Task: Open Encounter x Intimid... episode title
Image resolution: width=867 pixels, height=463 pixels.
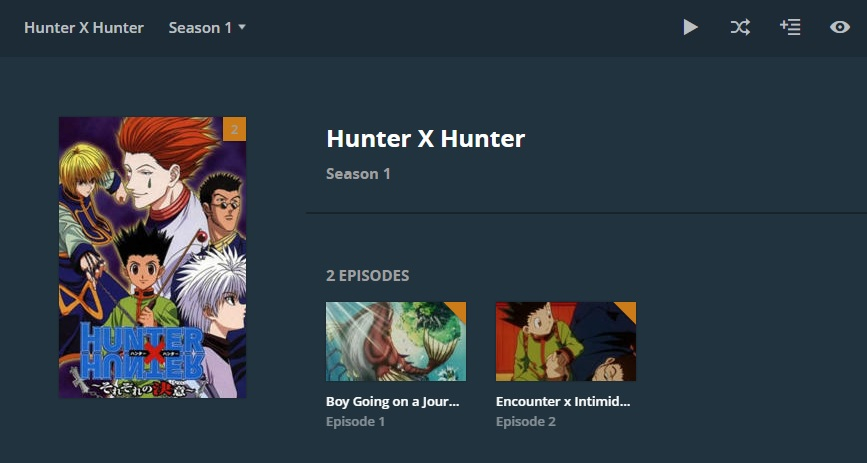Action: click(563, 402)
